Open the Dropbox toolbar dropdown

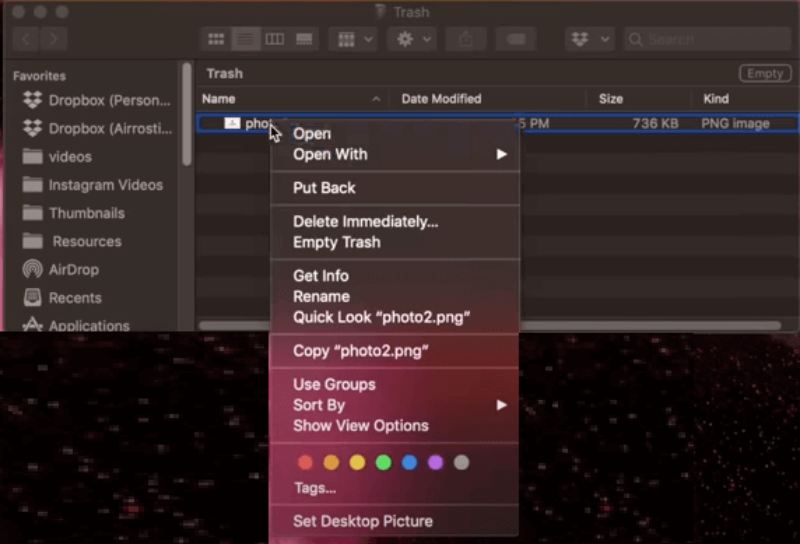click(589, 39)
